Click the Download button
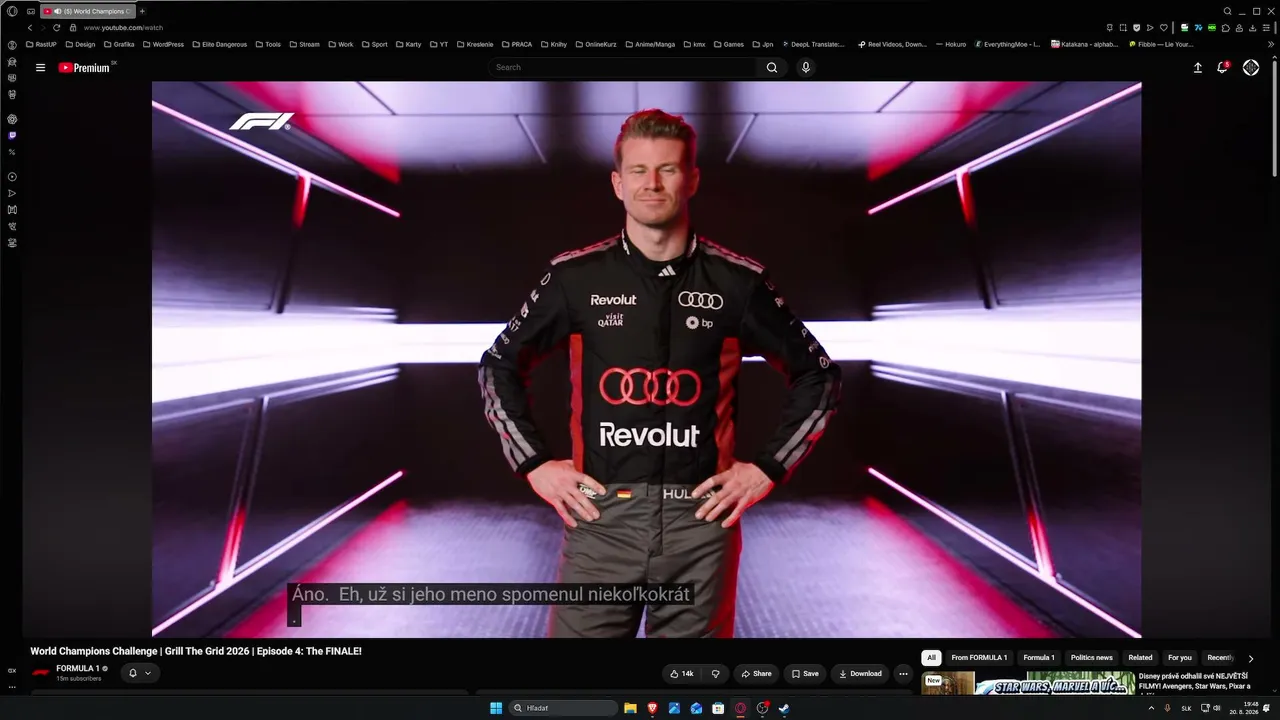Image resolution: width=1280 pixels, height=720 pixels. pyautogui.click(x=860, y=674)
